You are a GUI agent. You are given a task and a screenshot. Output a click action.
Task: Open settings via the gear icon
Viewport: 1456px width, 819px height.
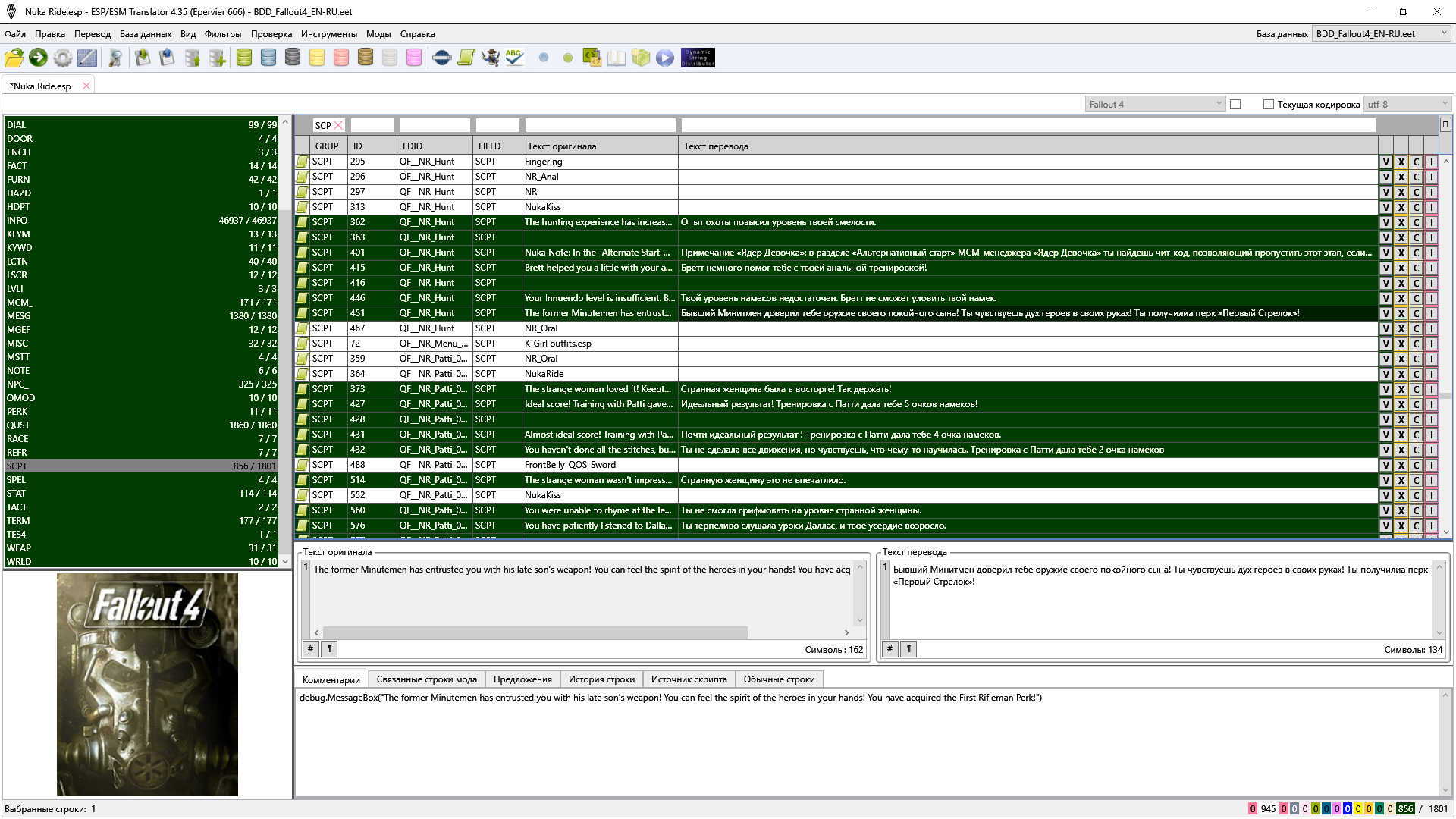coord(63,58)
